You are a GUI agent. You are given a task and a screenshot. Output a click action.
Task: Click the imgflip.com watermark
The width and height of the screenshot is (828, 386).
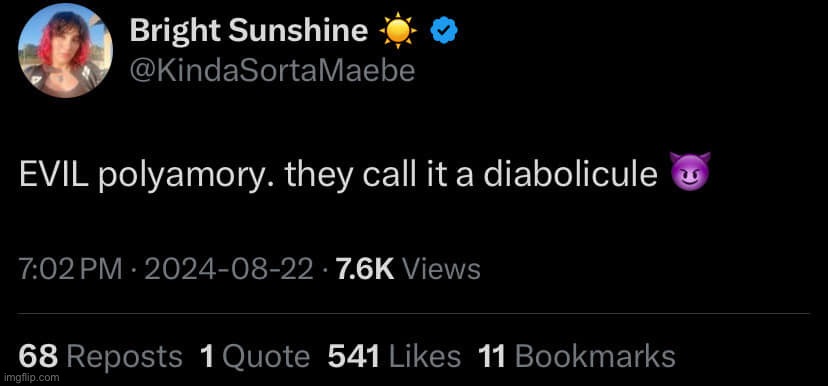point(31,378)
